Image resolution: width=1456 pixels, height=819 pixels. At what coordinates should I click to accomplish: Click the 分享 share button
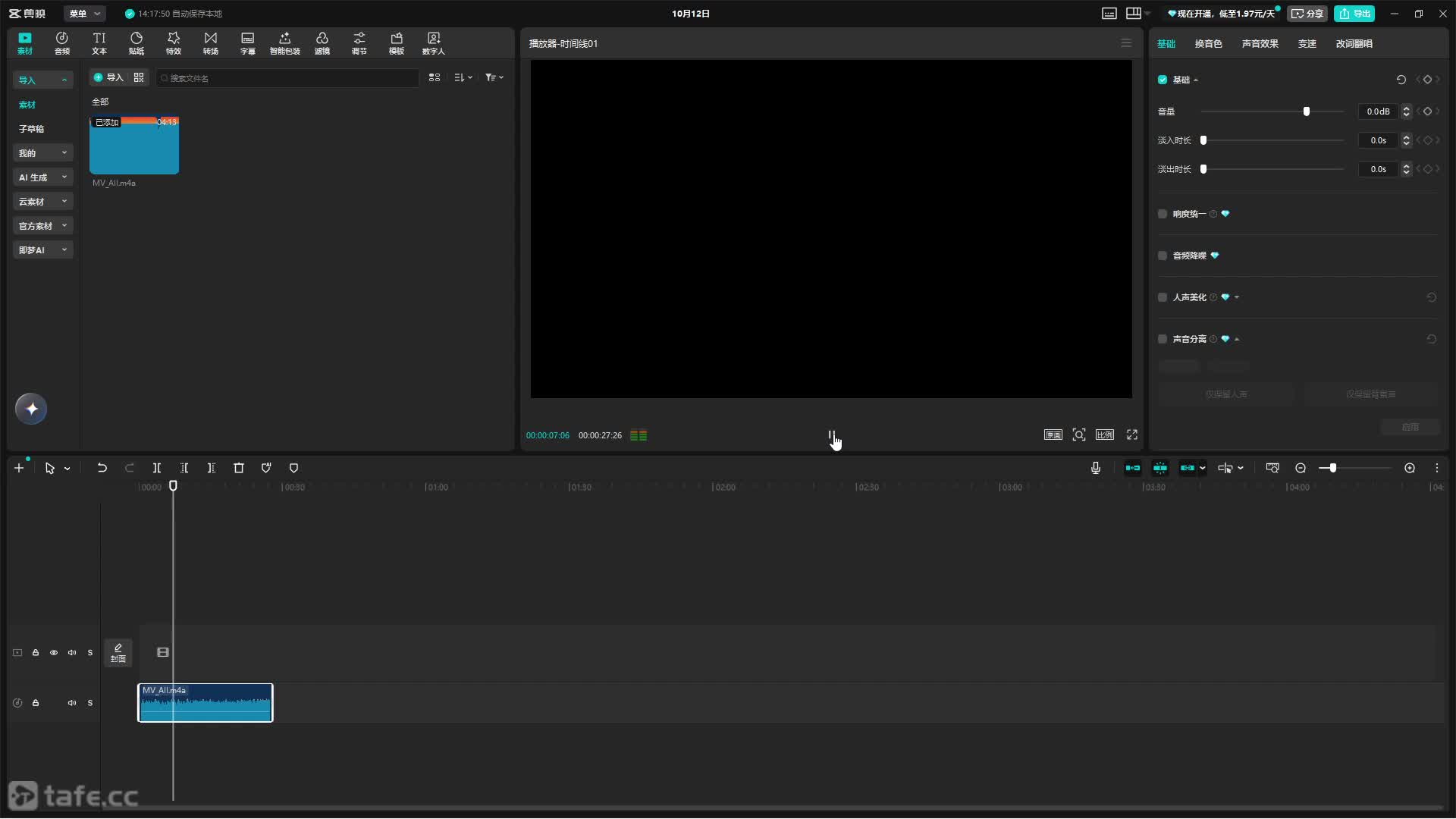(x=1307, y=14)
